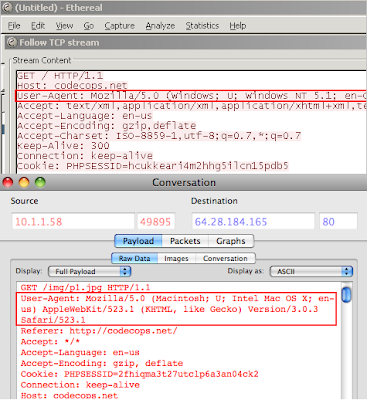Open the View menu in Ethereal
Screen dimensions: 367x400
coord(64,26)
